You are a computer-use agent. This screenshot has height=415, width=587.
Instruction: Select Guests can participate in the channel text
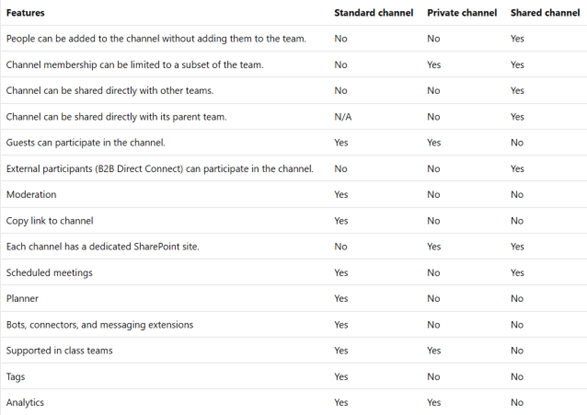pyautogui.click(x=85, y=143)
